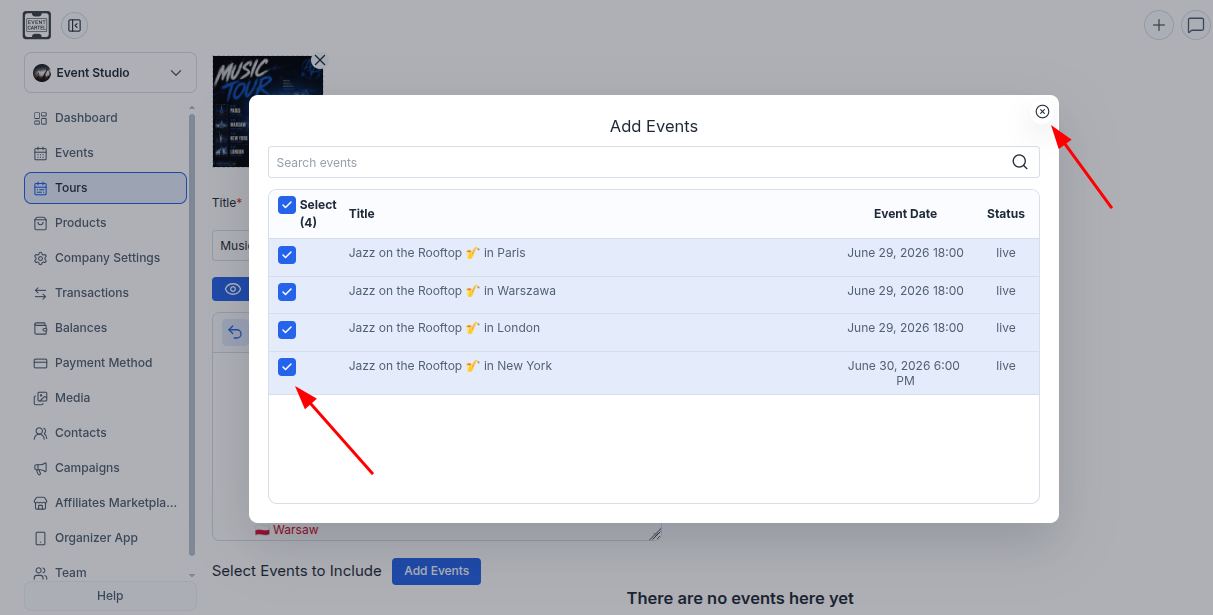The width and height of the screenshot is (1213, 615).
Task: Close the Add Events dialog
Action: (1042, 111)
